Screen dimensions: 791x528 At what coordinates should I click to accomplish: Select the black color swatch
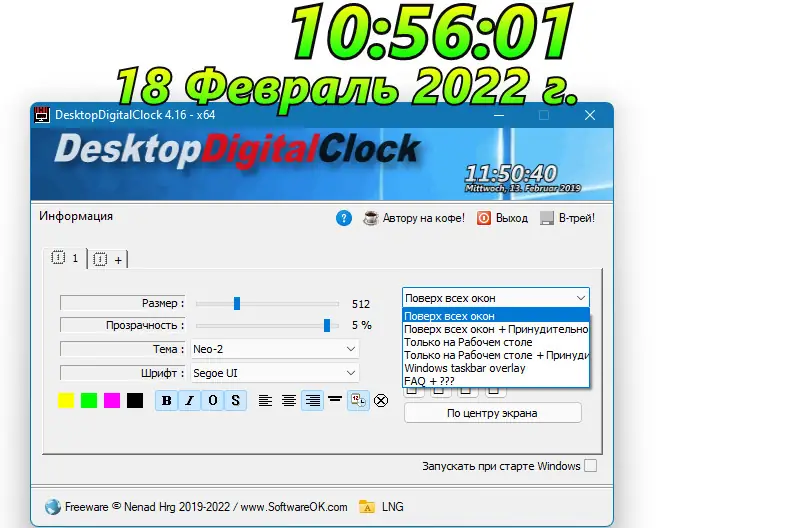(135, 401)
